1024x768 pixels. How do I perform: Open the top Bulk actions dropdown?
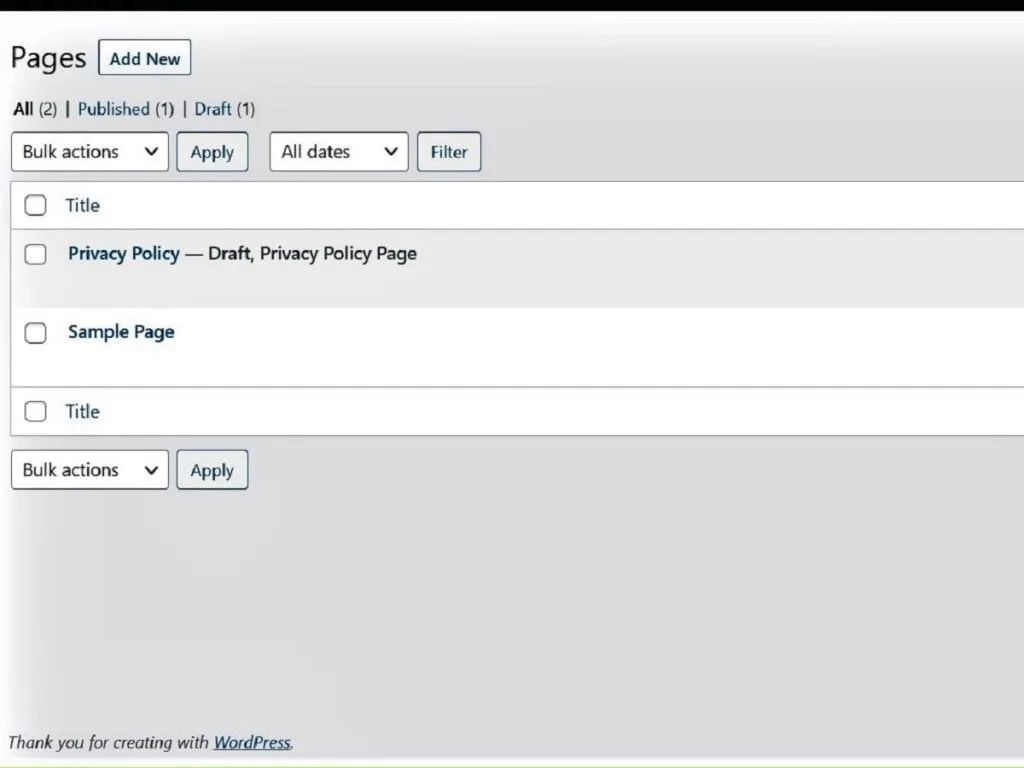(x=89, y=152)
